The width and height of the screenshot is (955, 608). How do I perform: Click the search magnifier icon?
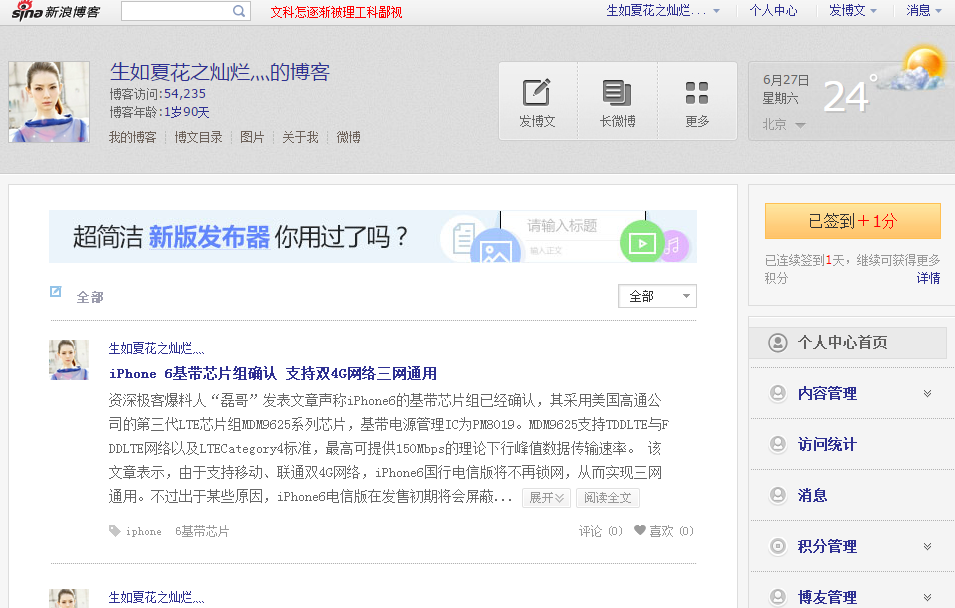(239, 11)
